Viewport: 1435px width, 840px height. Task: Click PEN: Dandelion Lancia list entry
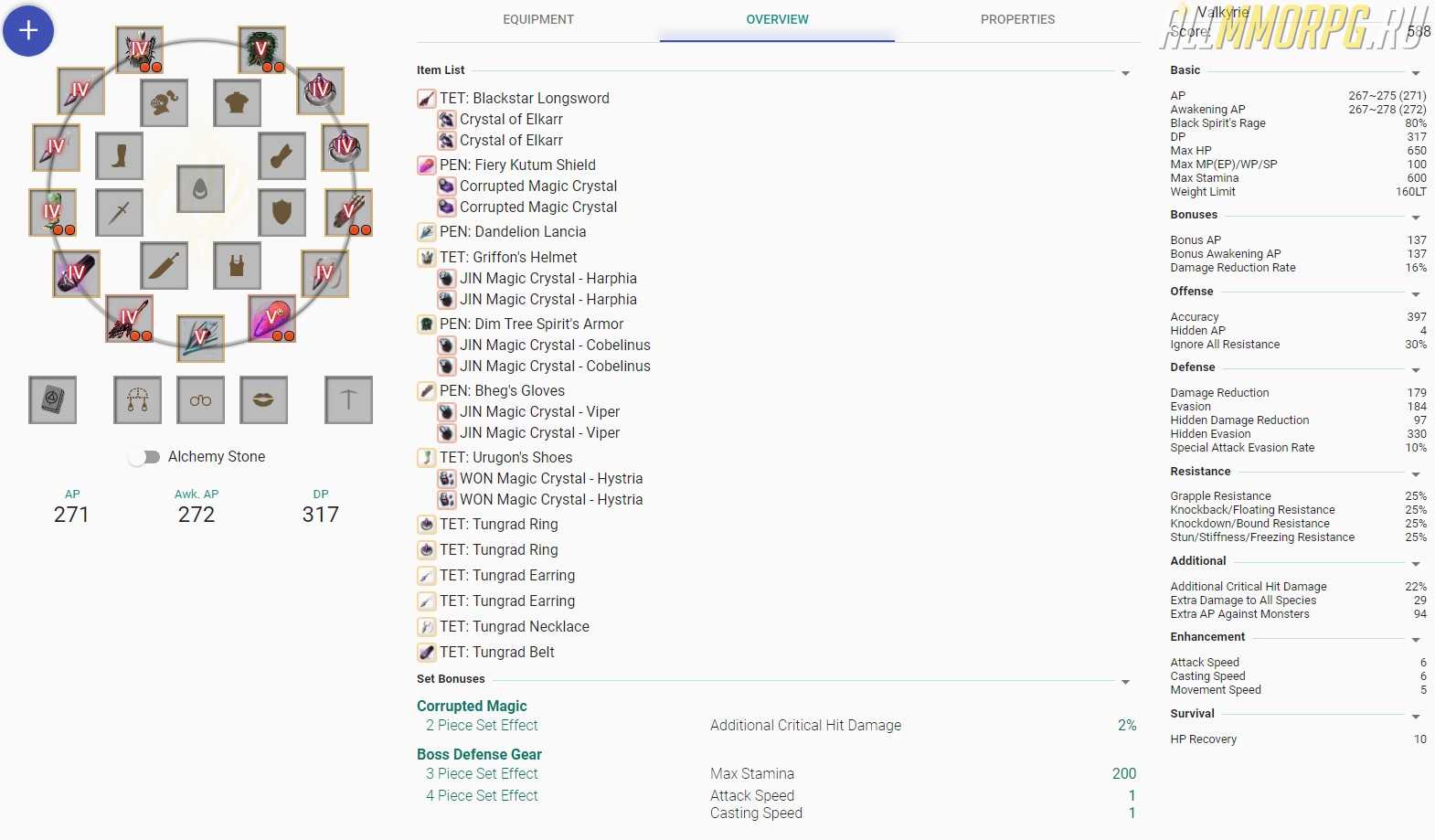513,231
